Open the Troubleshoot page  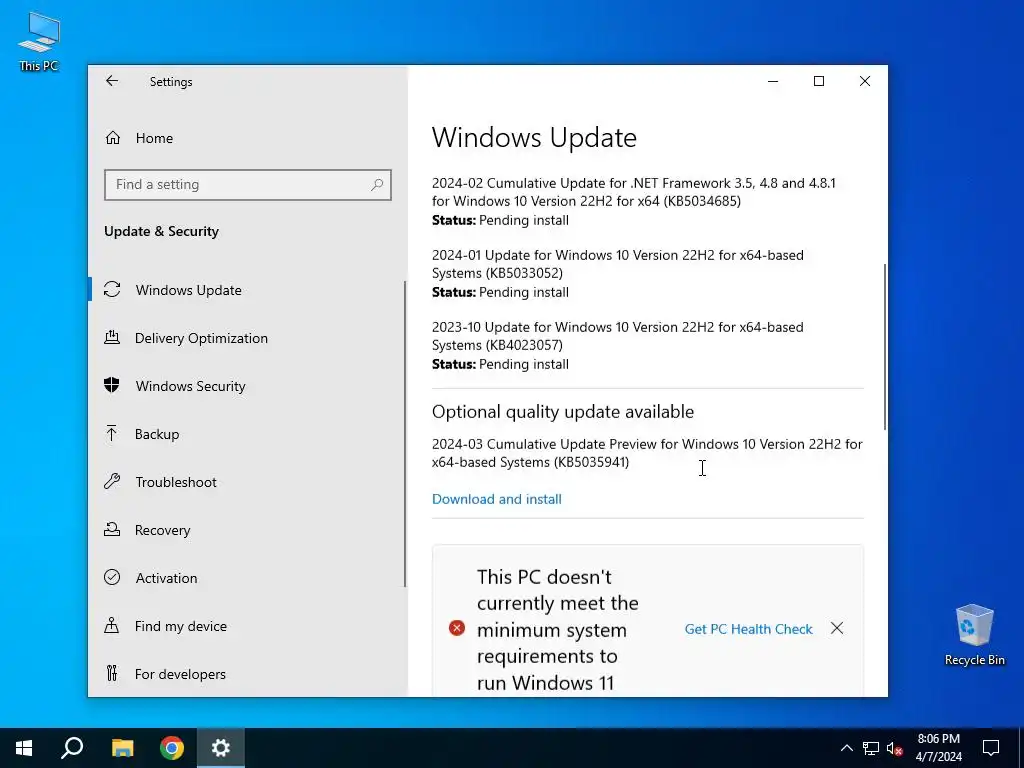coord(248,482)
